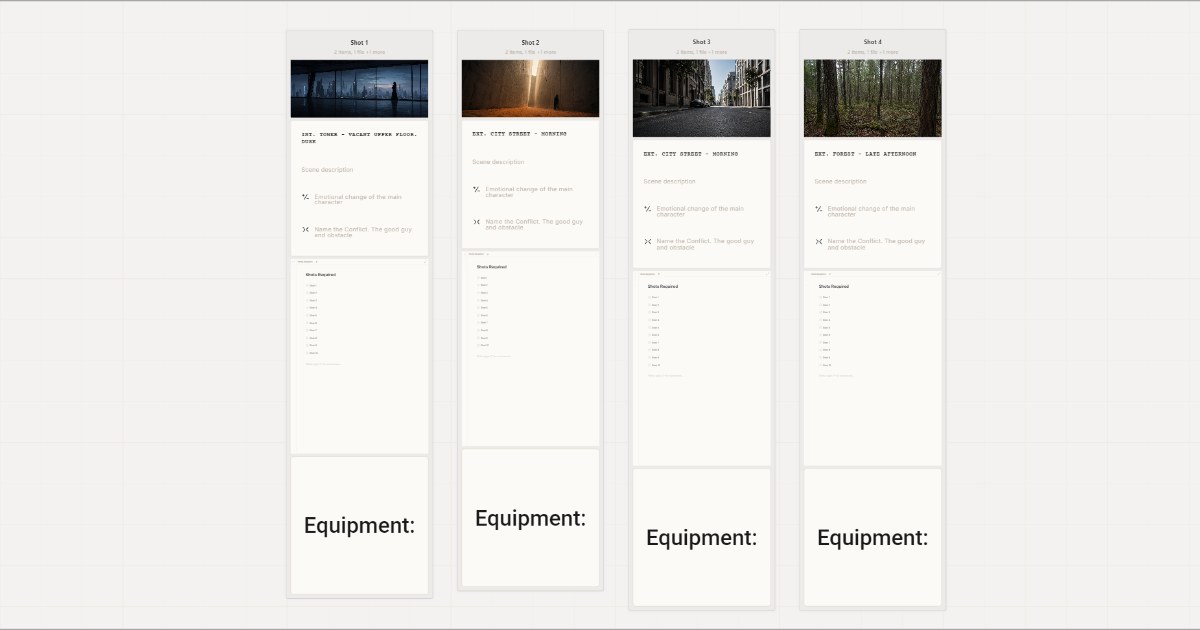Click the conflict arrows icon in Shot 3
1200x630 pixels.
(x=647, y=242)
